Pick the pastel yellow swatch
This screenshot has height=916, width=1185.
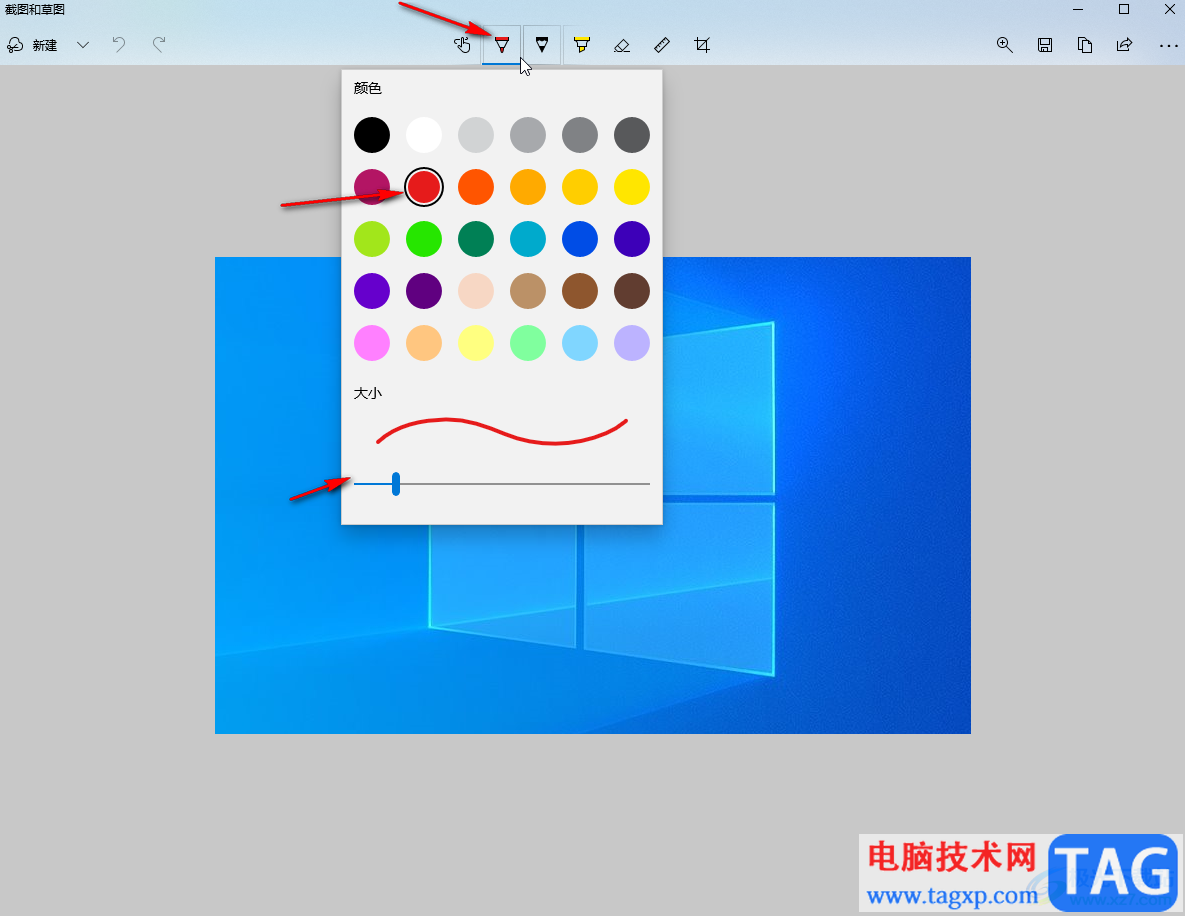point(476,343)
